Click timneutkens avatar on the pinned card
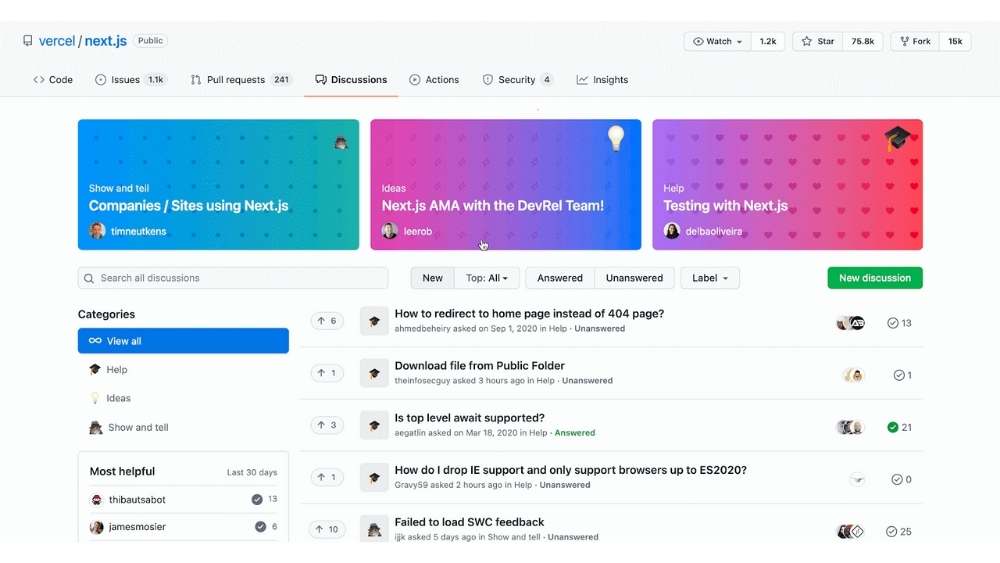The width and height of the screenshot is (1000, 563). (x=97, y=231)
